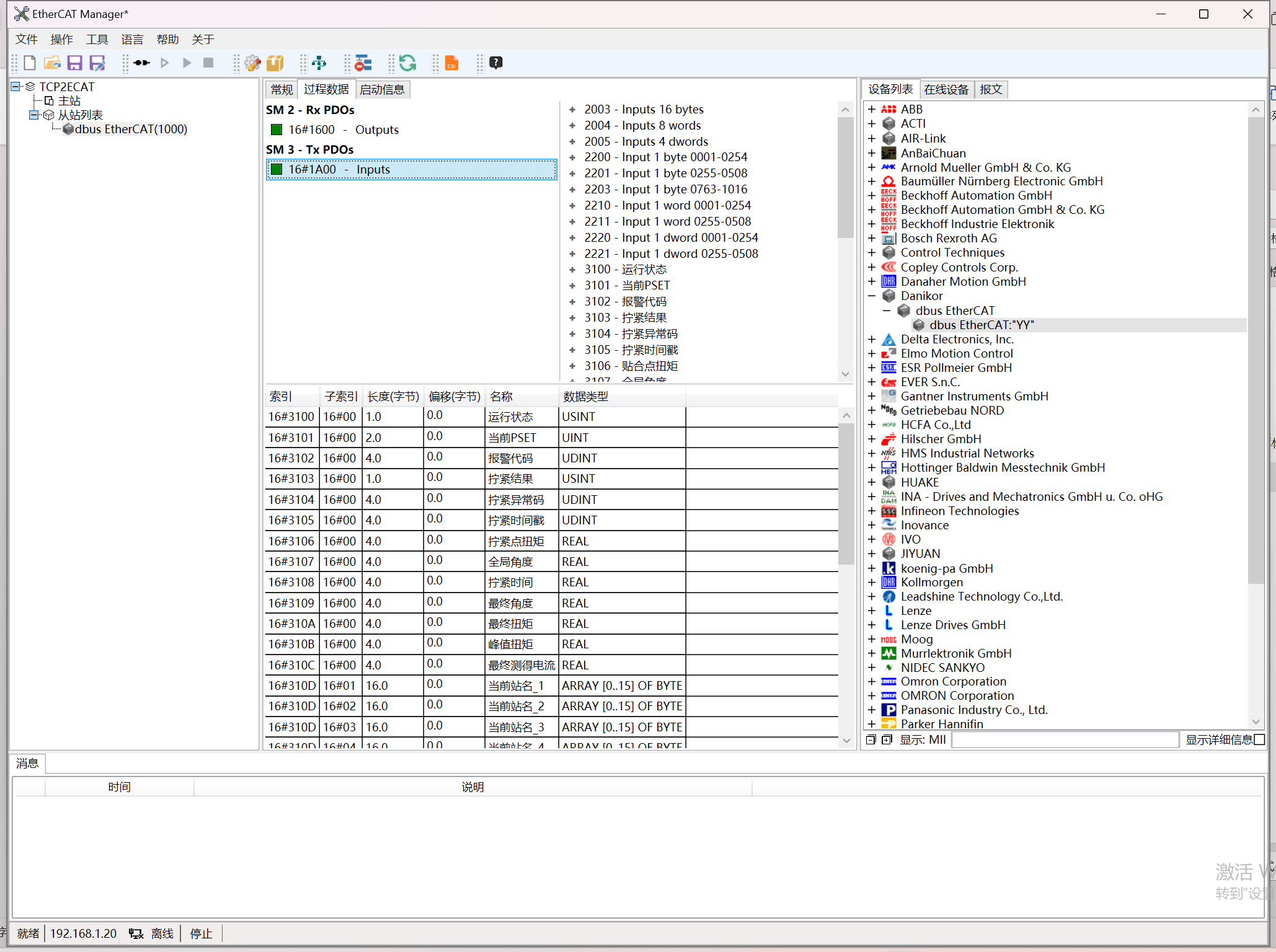Expand the 3100 - 运行状态 entry

[572, 270]
